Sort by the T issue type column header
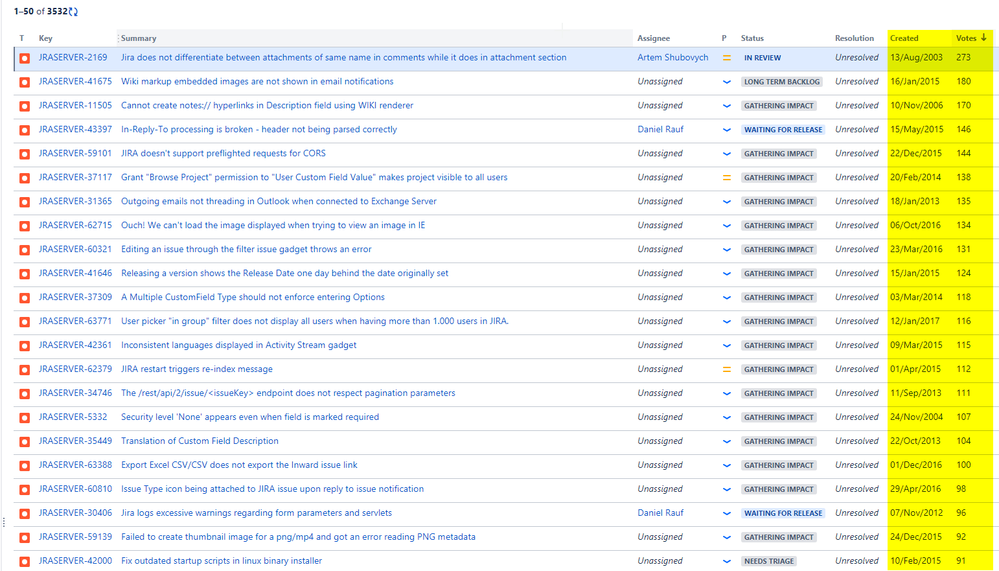999x571 pixels. 22,38
